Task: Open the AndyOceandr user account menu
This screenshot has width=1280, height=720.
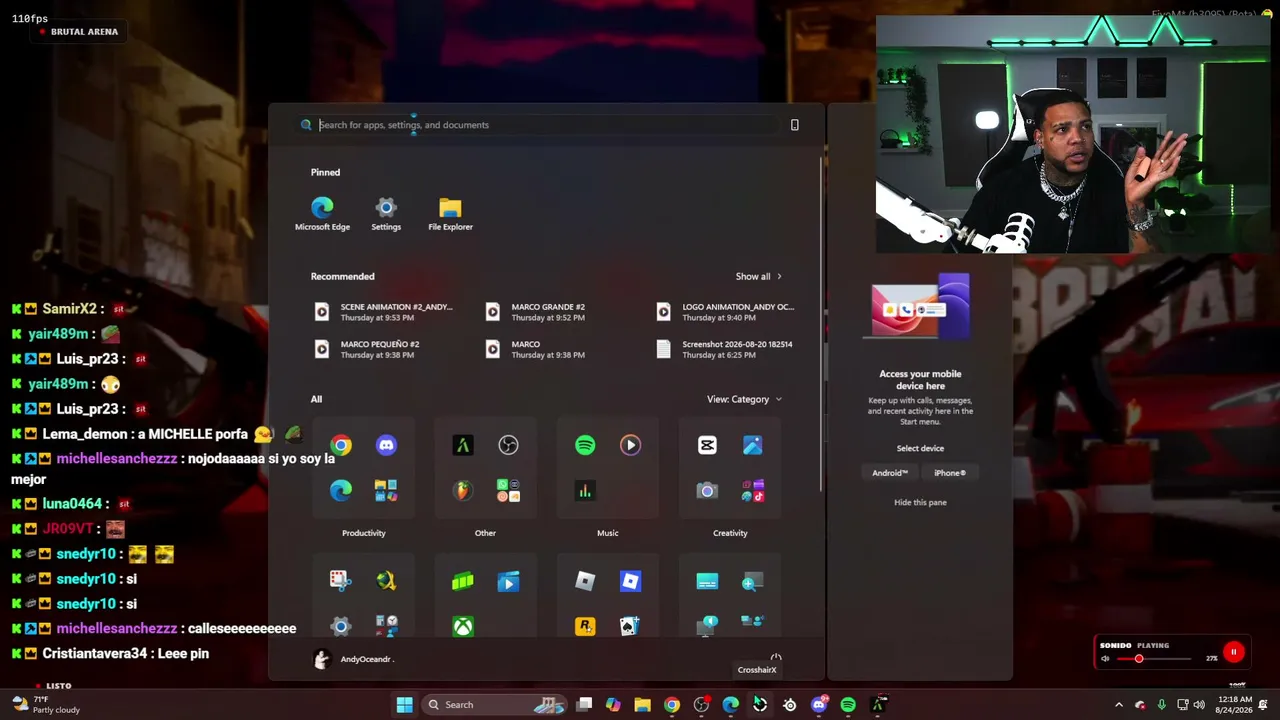Action: click(x=354, y=659)
